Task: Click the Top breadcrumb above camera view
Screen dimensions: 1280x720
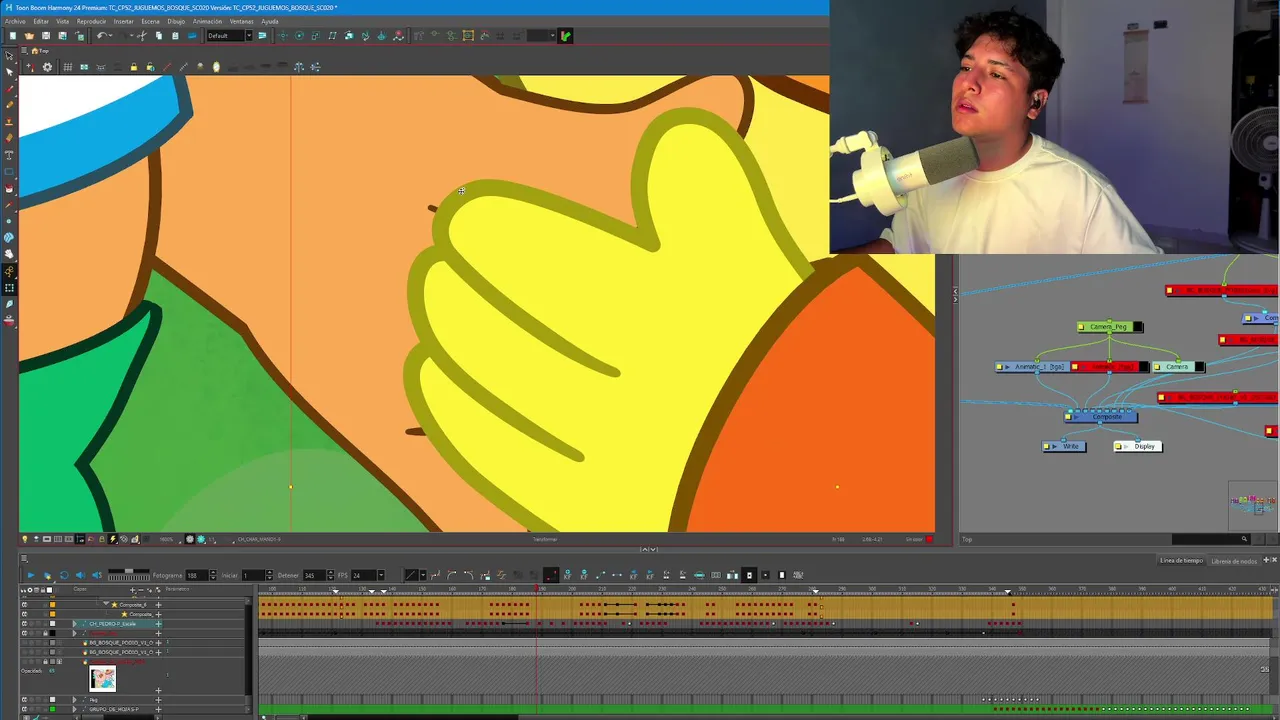Action: pos(42,51)
